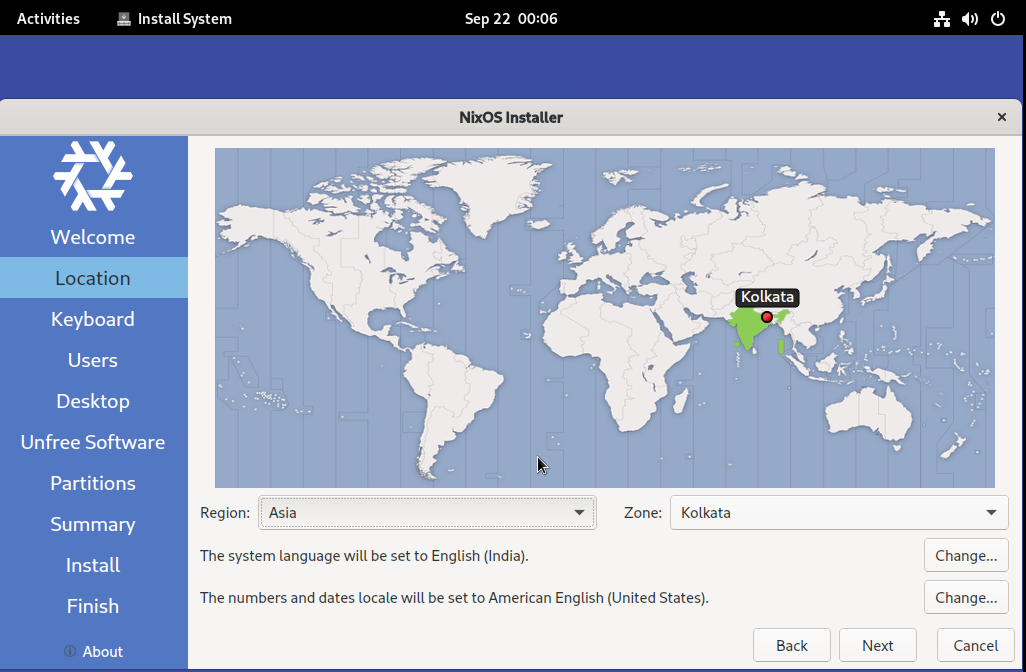Image resolution: width=1026 pixels, height=672 pixels.
Task: Select the Partitions step in sidebar
Action: (x=93, y=483)
